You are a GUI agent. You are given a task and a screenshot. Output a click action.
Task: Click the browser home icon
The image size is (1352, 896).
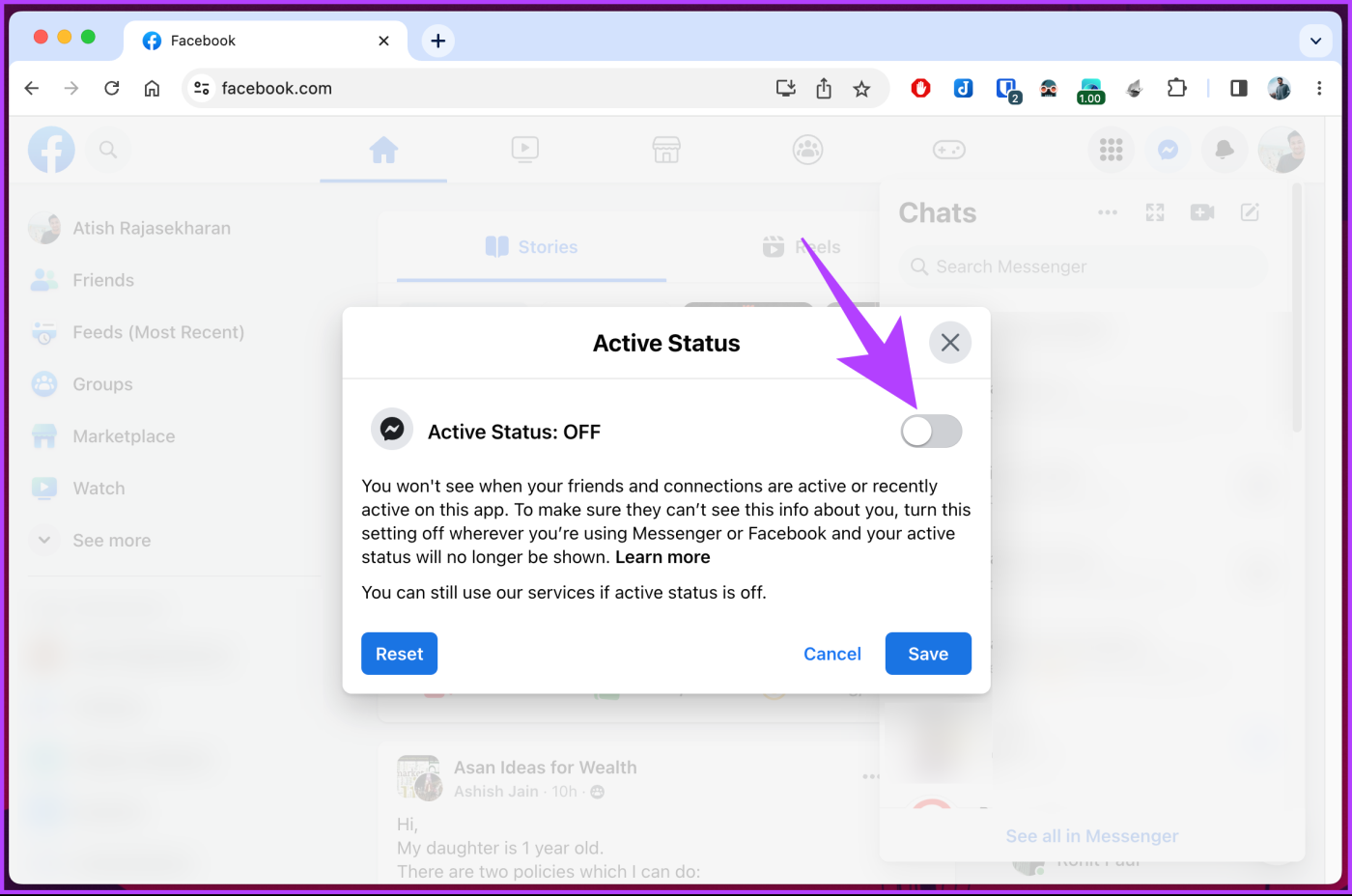[x=152, y=88]
